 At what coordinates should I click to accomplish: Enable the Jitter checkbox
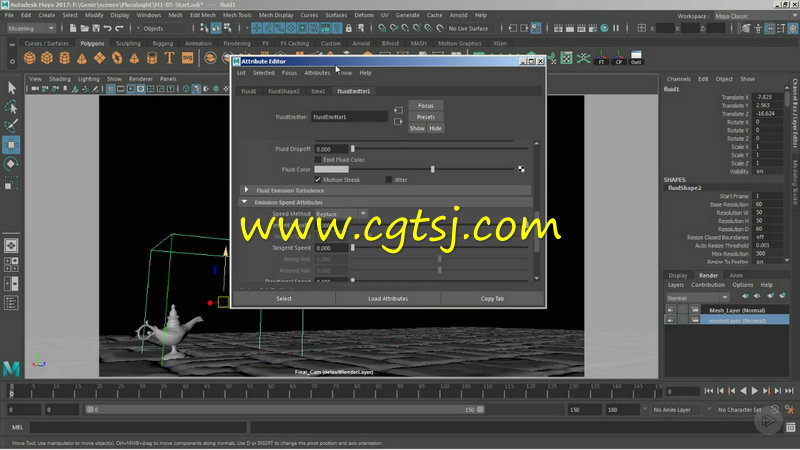pos(389,180)
